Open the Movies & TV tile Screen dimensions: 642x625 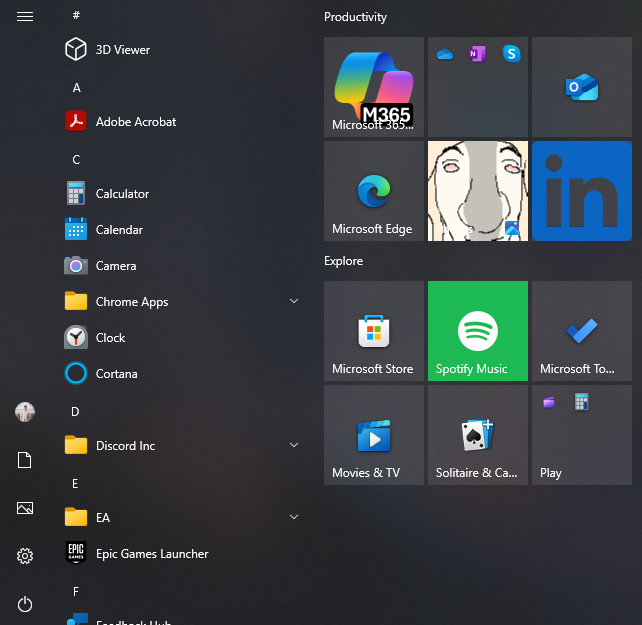(374, 435)
